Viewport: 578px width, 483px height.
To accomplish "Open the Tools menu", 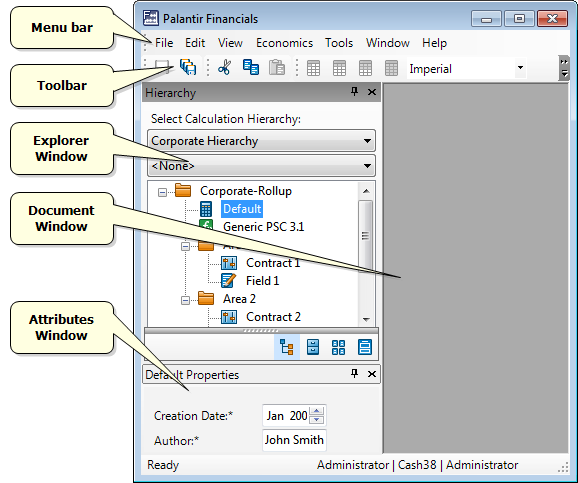I will [x=339, y=43].
